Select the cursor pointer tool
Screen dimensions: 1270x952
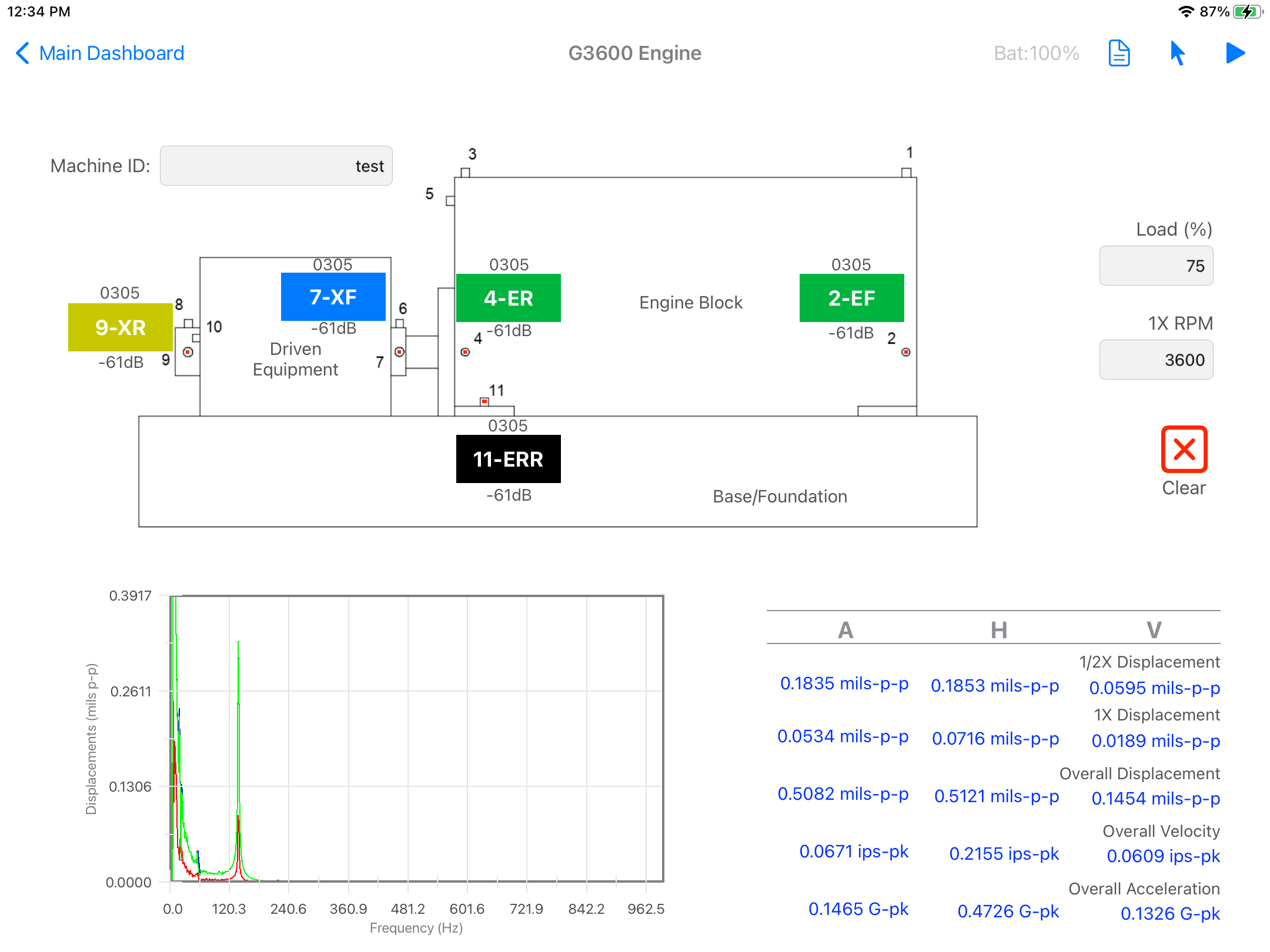point(1177,53)
